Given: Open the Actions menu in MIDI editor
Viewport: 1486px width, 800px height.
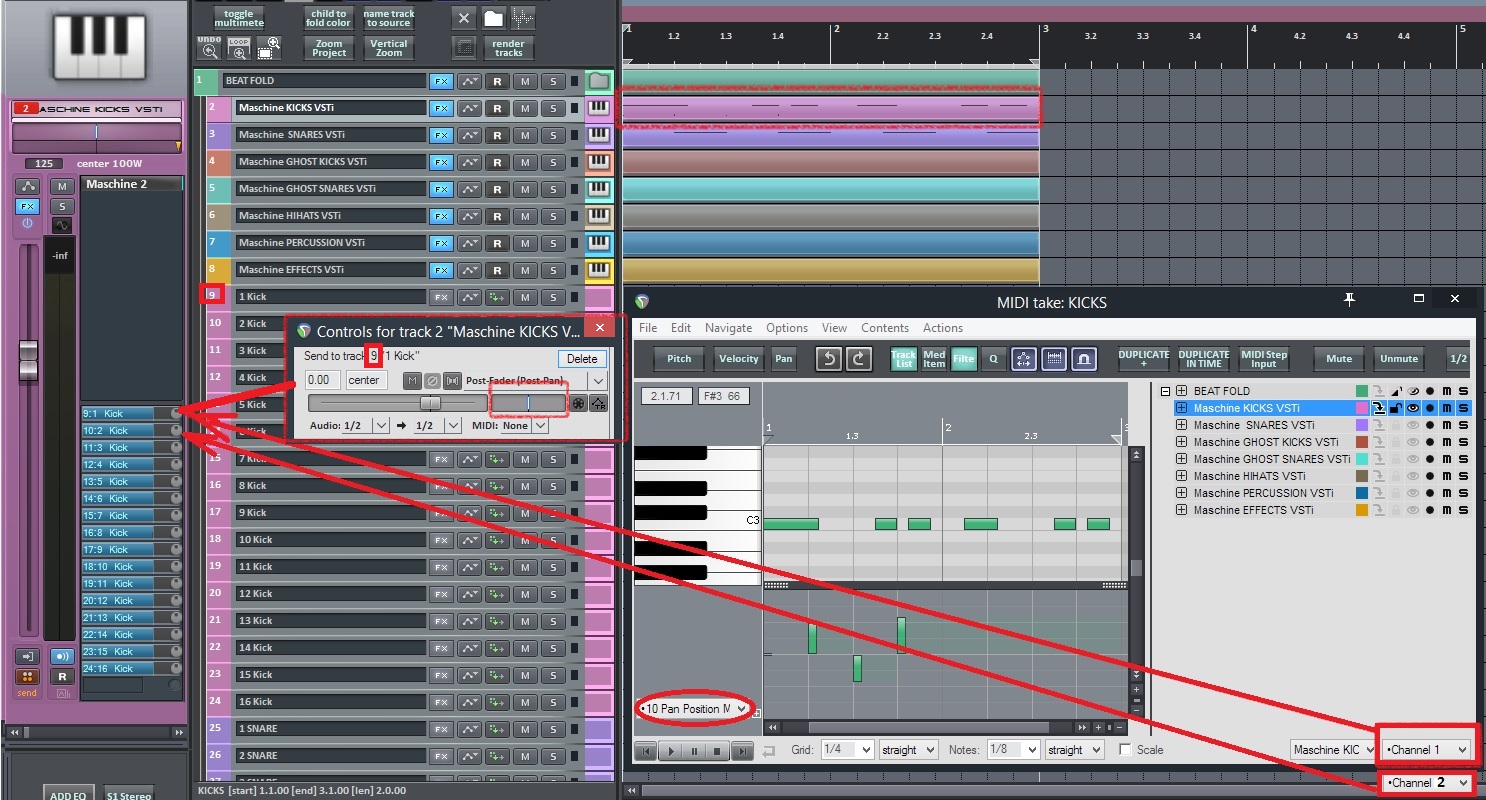Looking at the screenshot, I should (943, 328).
